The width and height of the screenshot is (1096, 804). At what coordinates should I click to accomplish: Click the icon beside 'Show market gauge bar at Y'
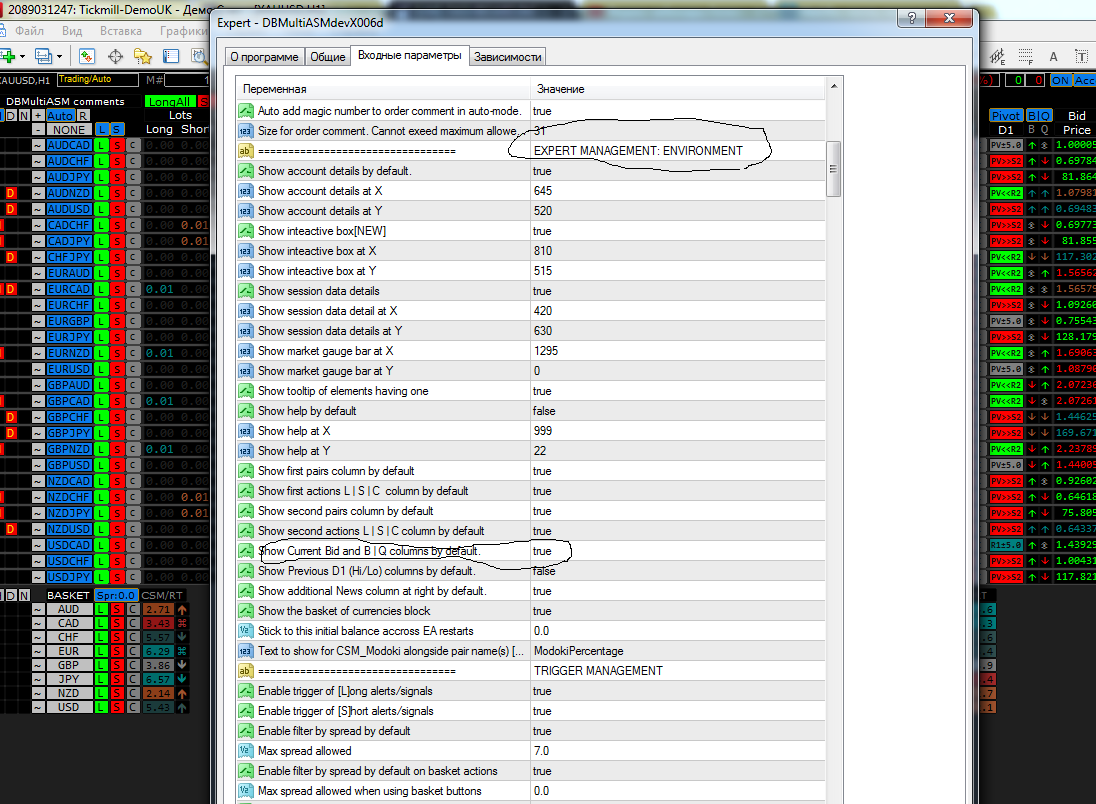(245, 371)
